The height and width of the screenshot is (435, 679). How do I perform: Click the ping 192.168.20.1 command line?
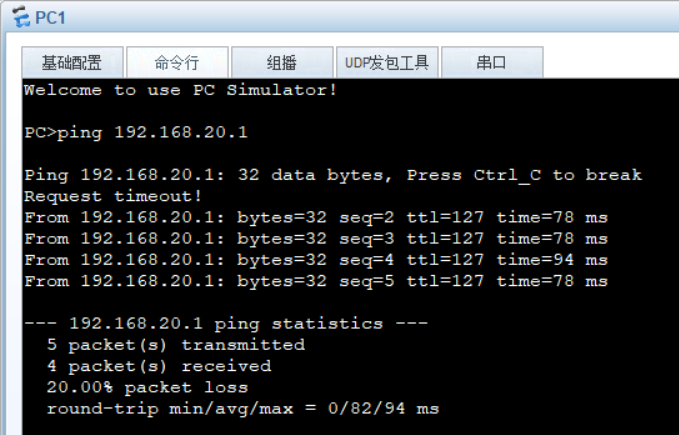136,132
